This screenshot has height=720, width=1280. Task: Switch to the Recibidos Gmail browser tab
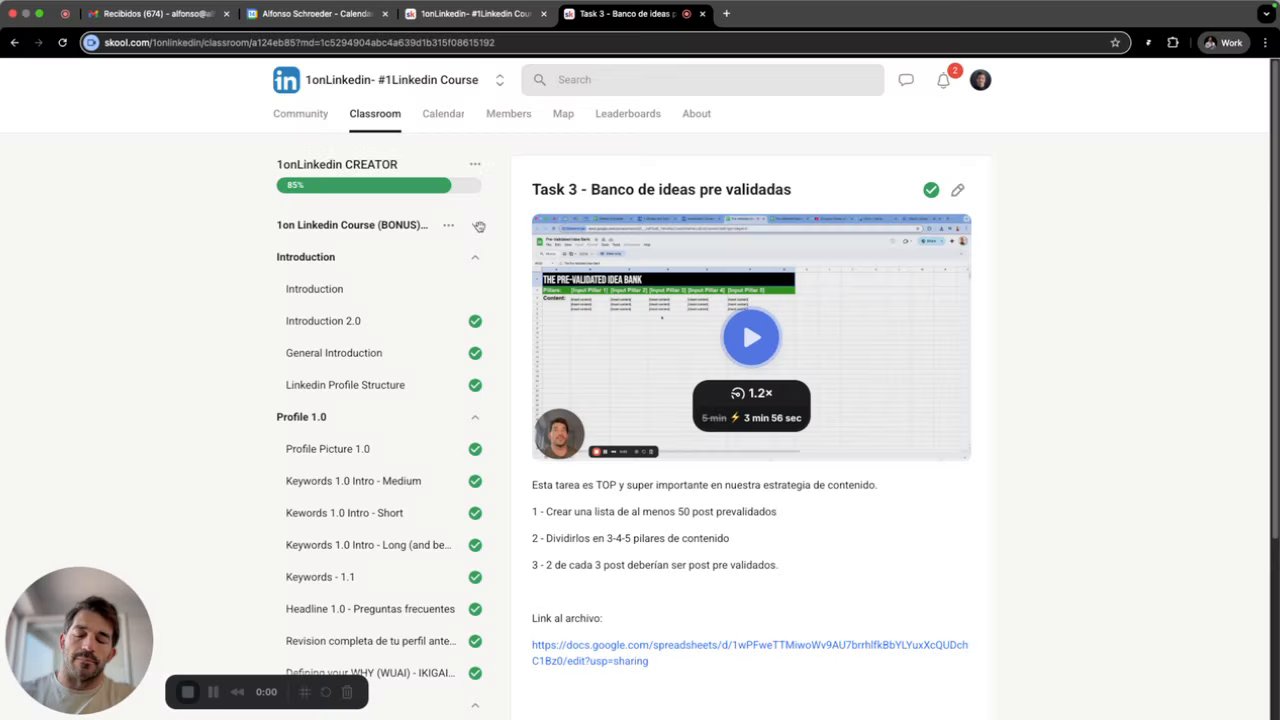[158, 14]
